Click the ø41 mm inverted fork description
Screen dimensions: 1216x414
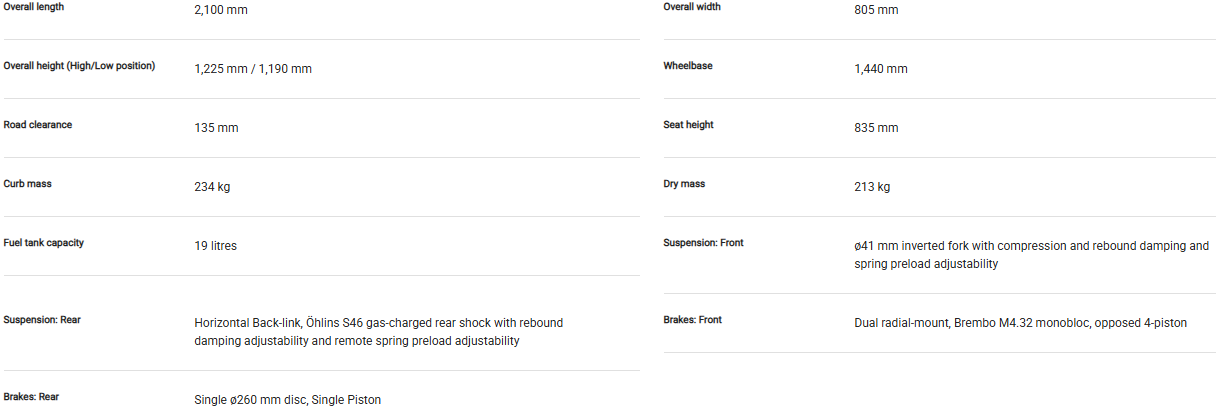1031,255
